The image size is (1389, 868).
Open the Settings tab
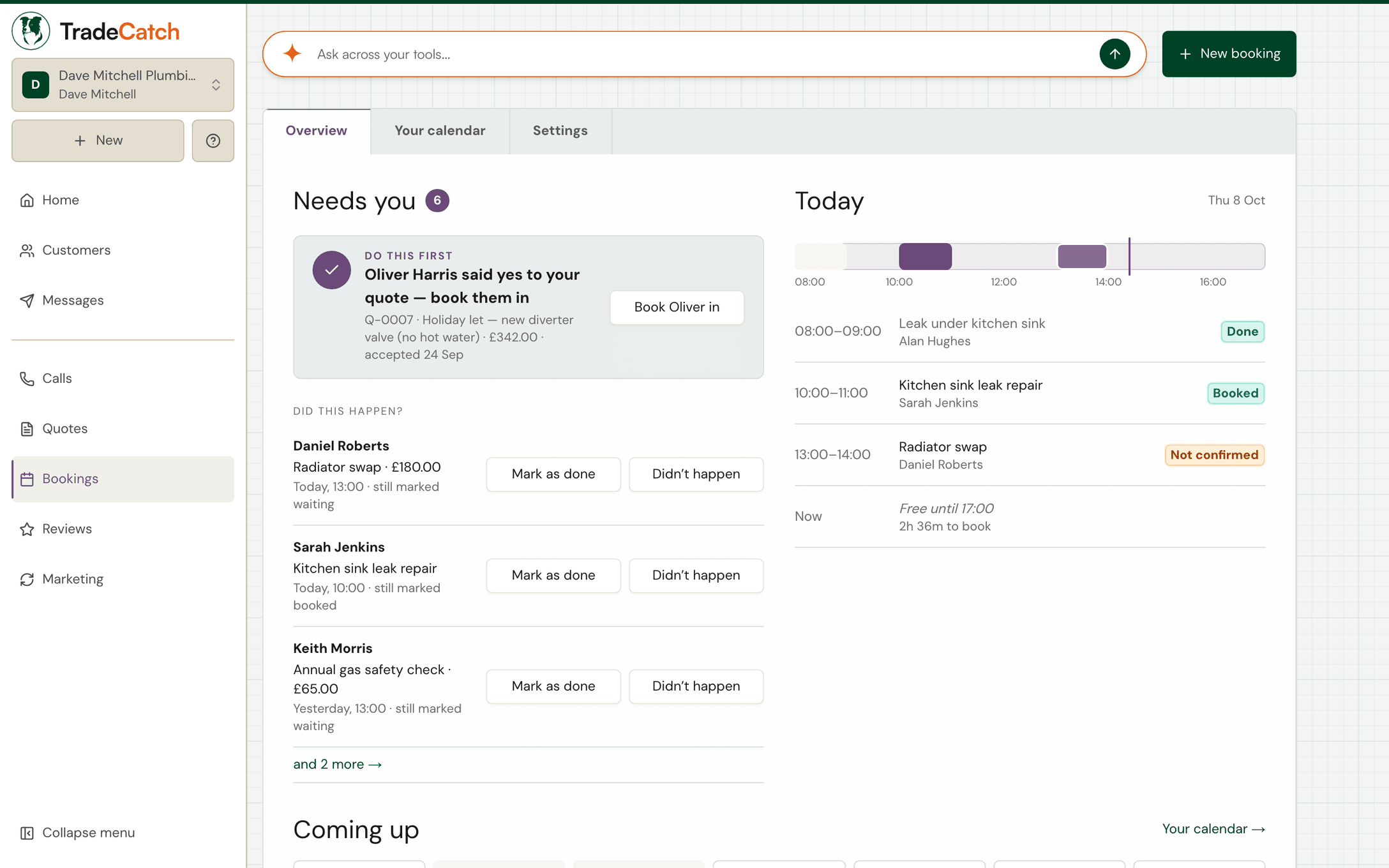[560, 131]
